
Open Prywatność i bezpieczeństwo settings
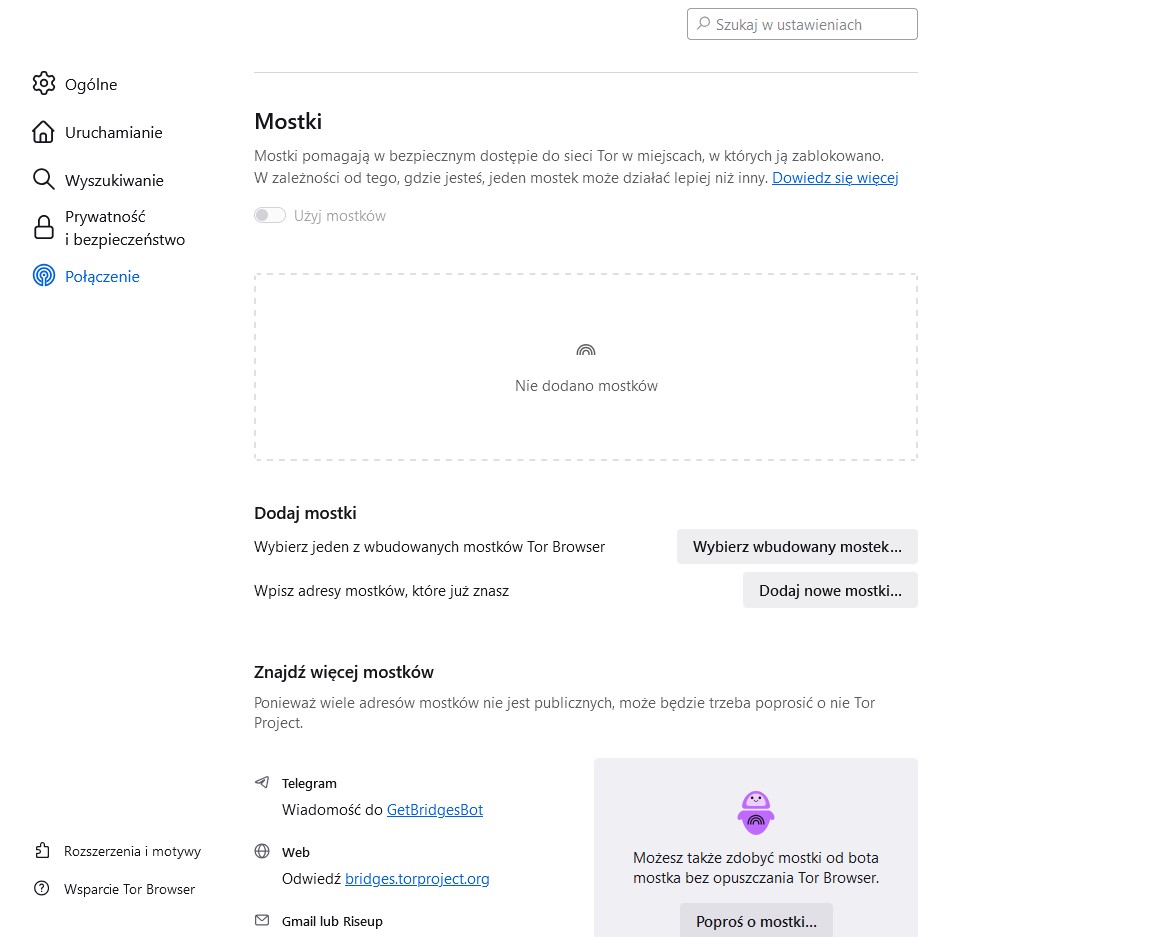[124, 228]
